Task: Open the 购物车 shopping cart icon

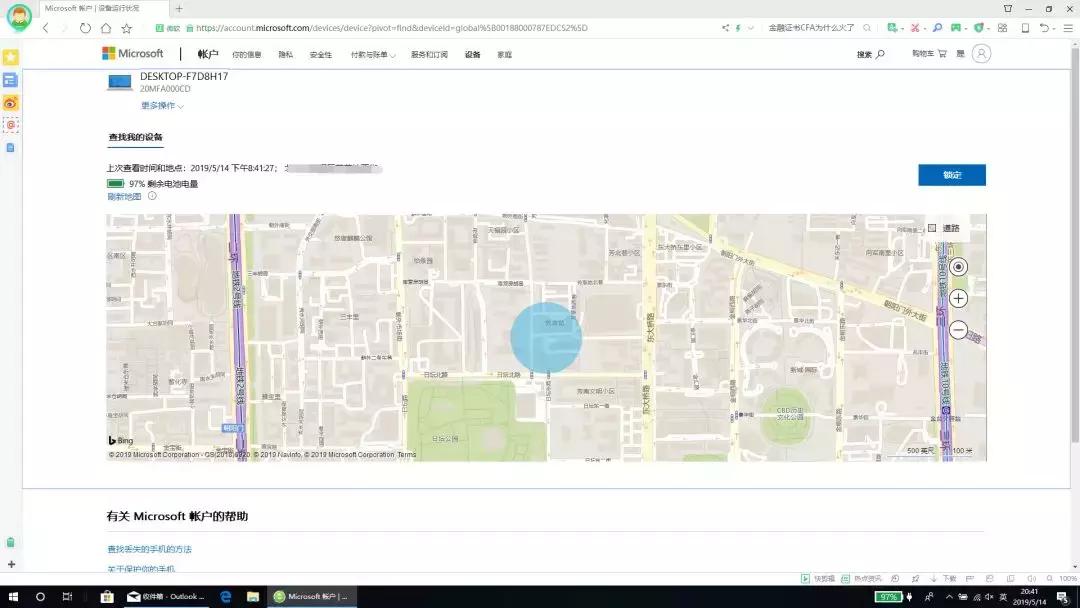Action: pos(940,53)
